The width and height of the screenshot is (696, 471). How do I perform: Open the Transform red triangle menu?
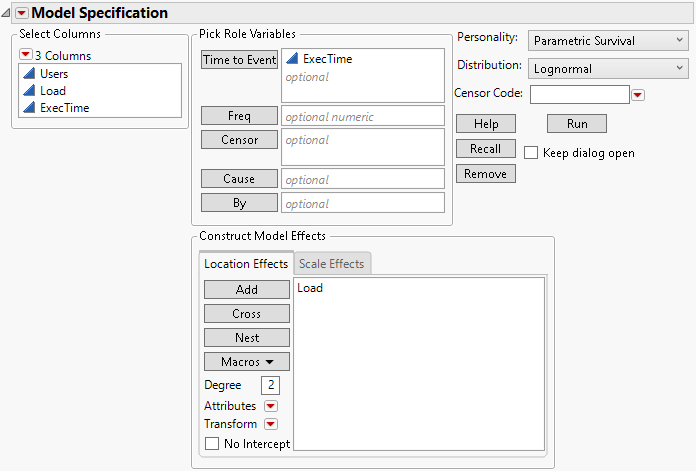pos(270,424)
